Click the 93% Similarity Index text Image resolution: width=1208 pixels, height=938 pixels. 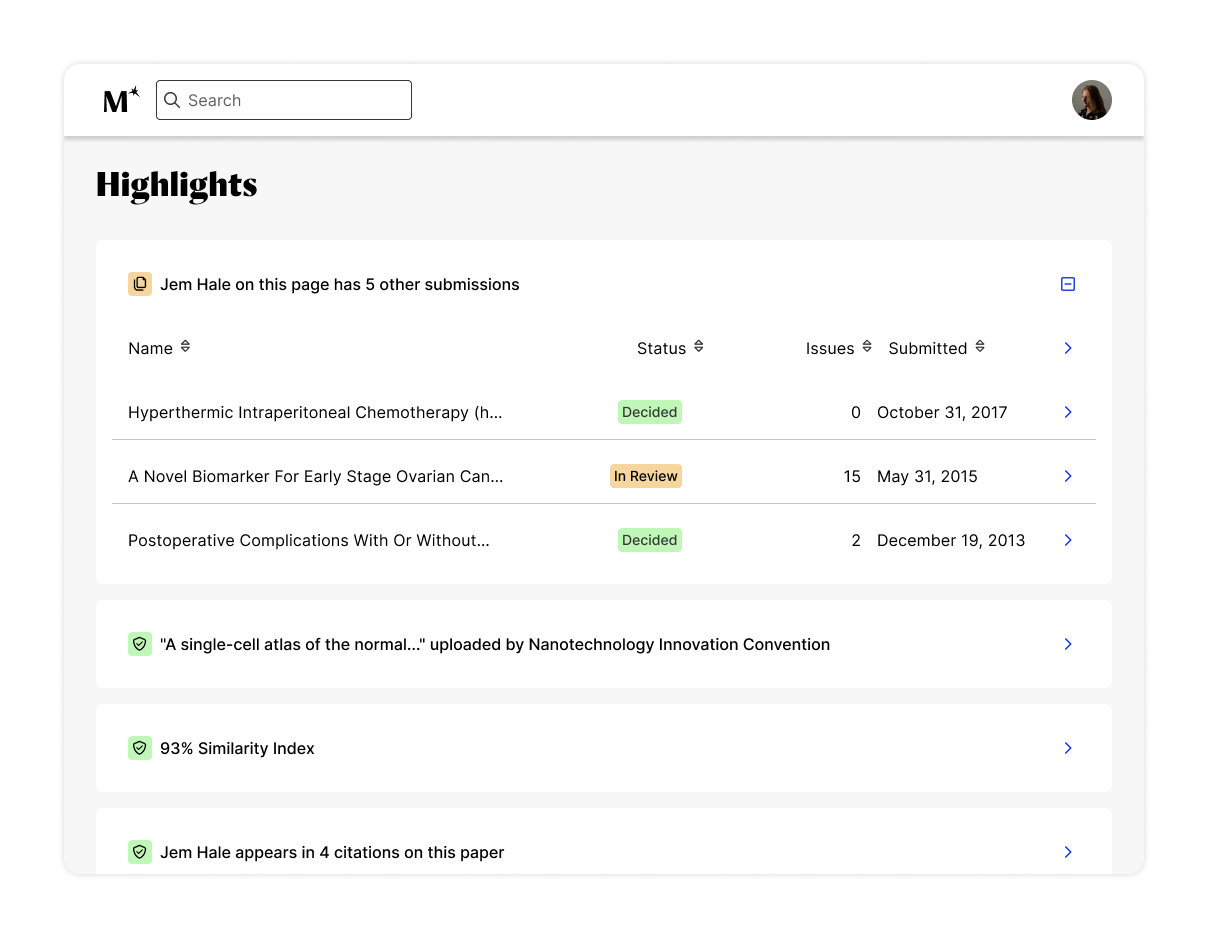[x=237, y=748]
